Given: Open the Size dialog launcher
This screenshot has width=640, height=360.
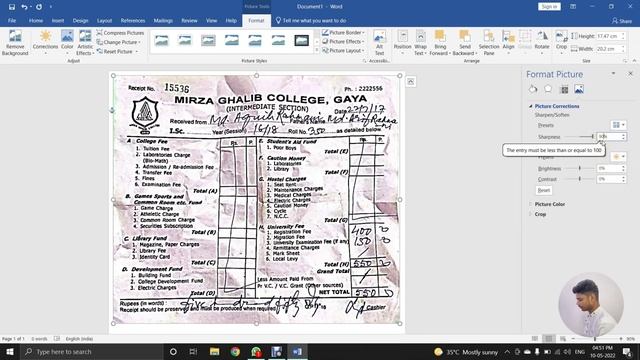Looking at the screenshot, I should (x=625, y=61).
